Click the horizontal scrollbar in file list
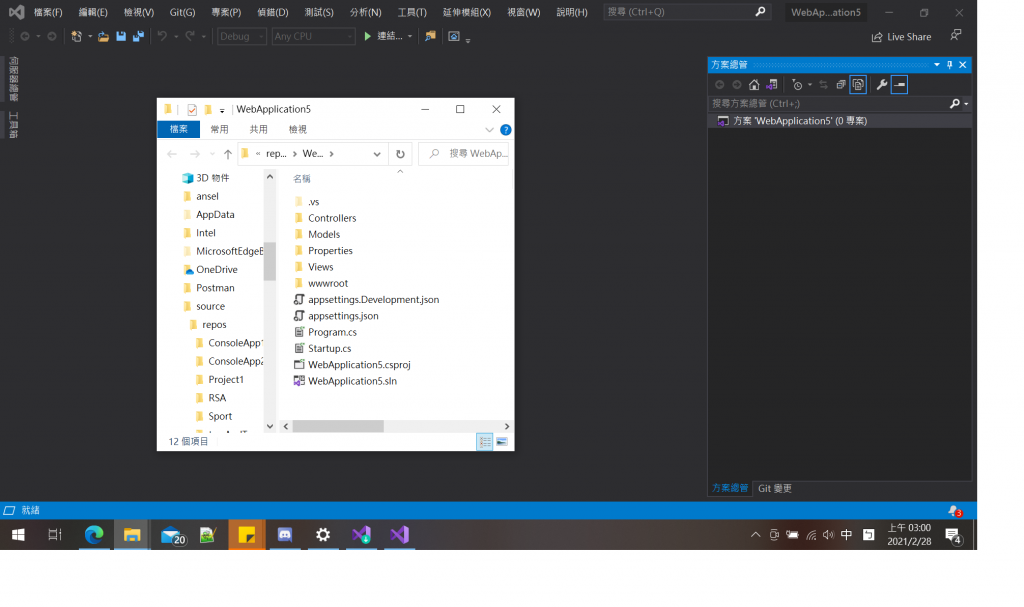The width and height of the screenshot is (1024, 607). [338, 427]
